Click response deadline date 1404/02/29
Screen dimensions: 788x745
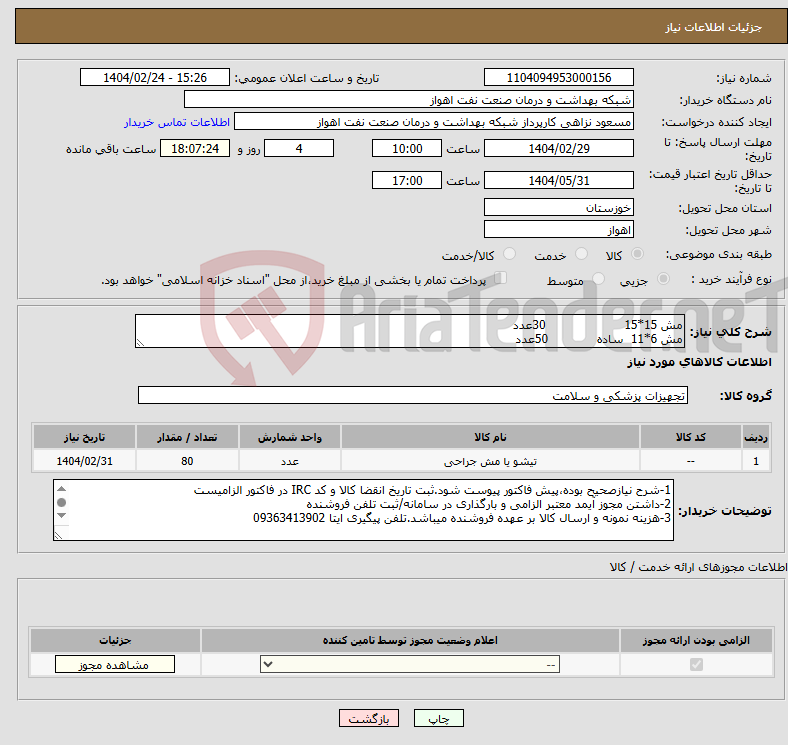(559, 148)
